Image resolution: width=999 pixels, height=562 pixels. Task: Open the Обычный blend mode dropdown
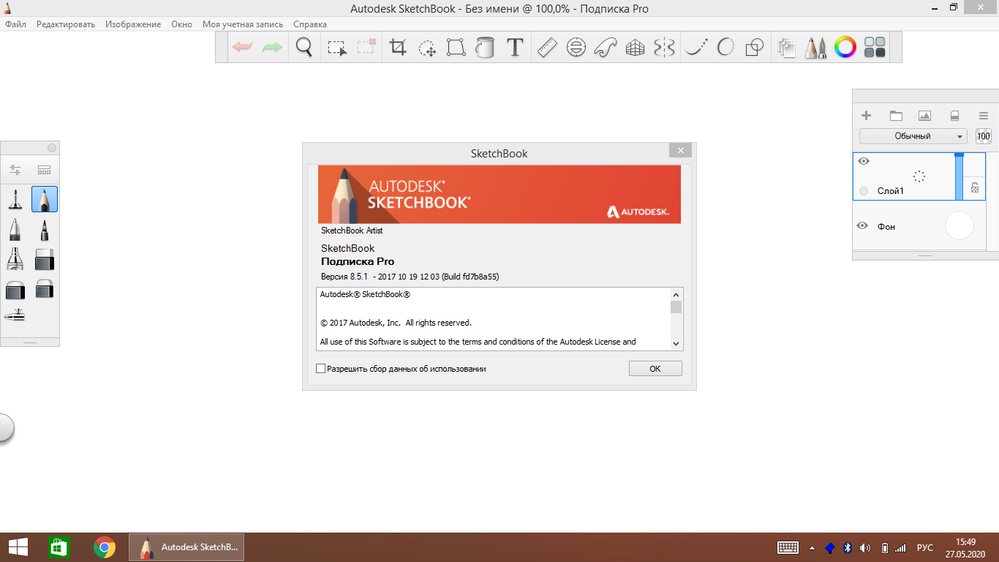click(913, 136)
